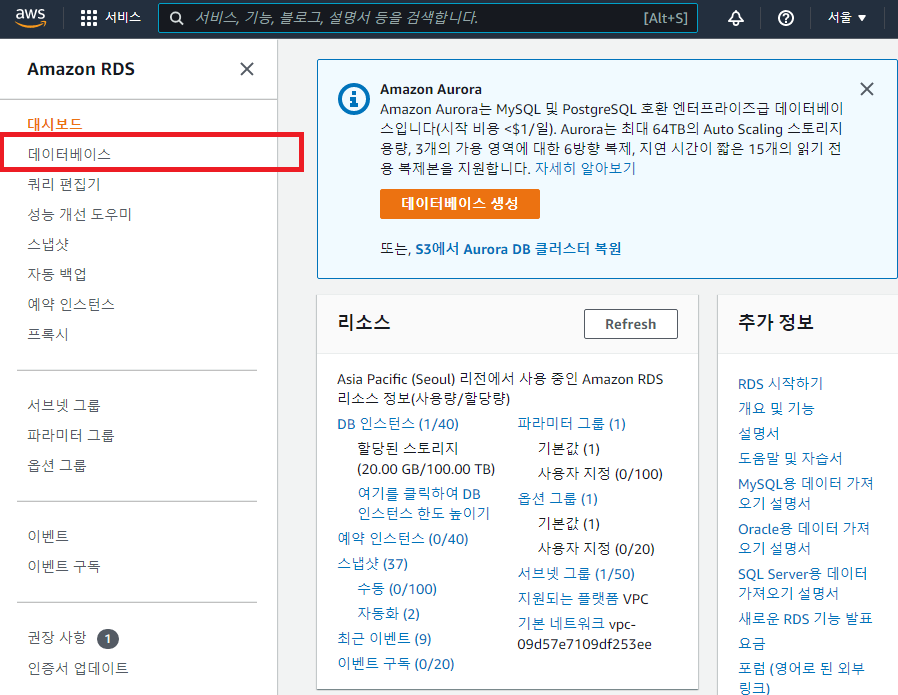
Task: Open 새로운 RDS 기능 발표 link
Action: 805,619
